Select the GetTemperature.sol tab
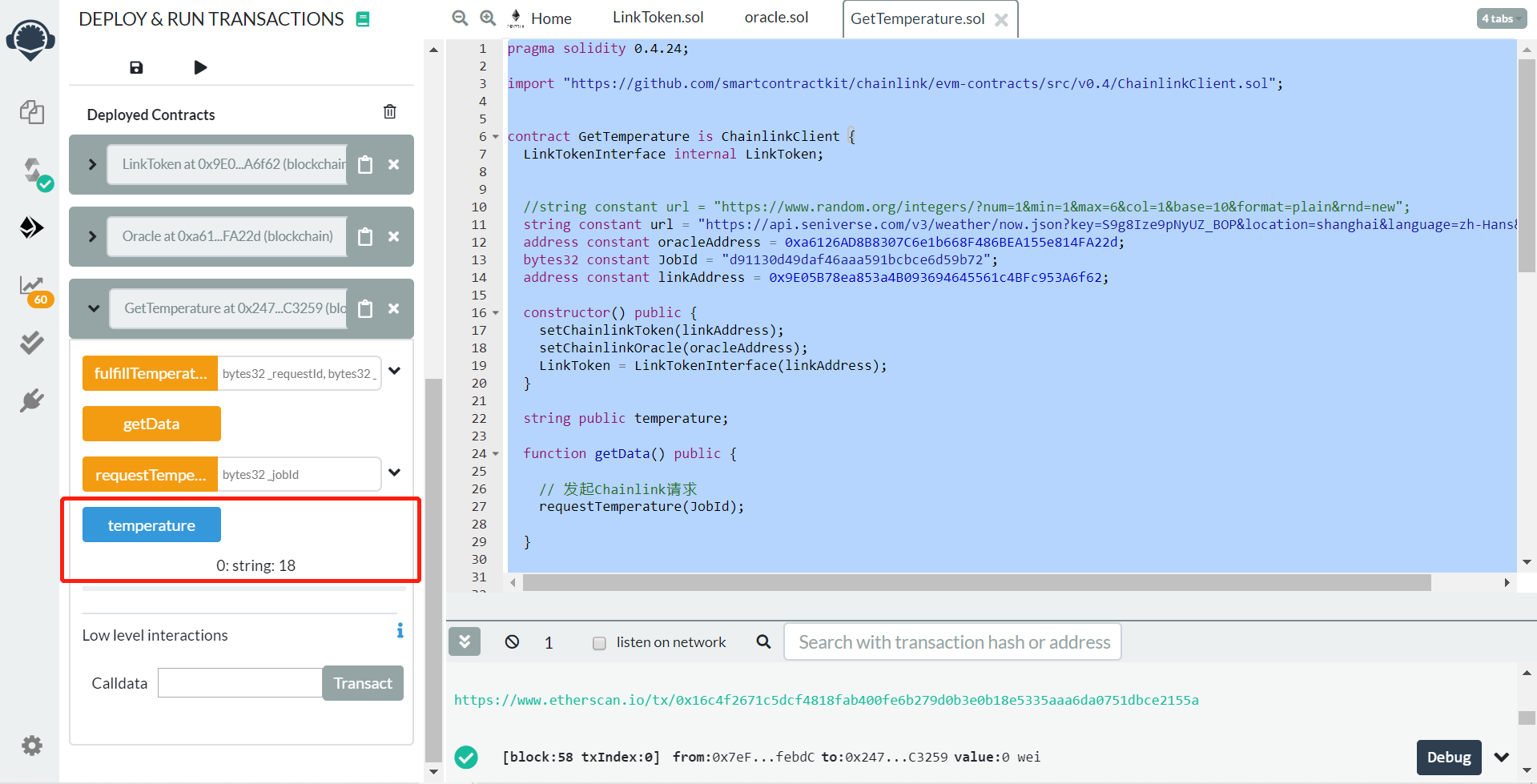Viewport: 1537px width, 784px height. [x=918, y=18]
